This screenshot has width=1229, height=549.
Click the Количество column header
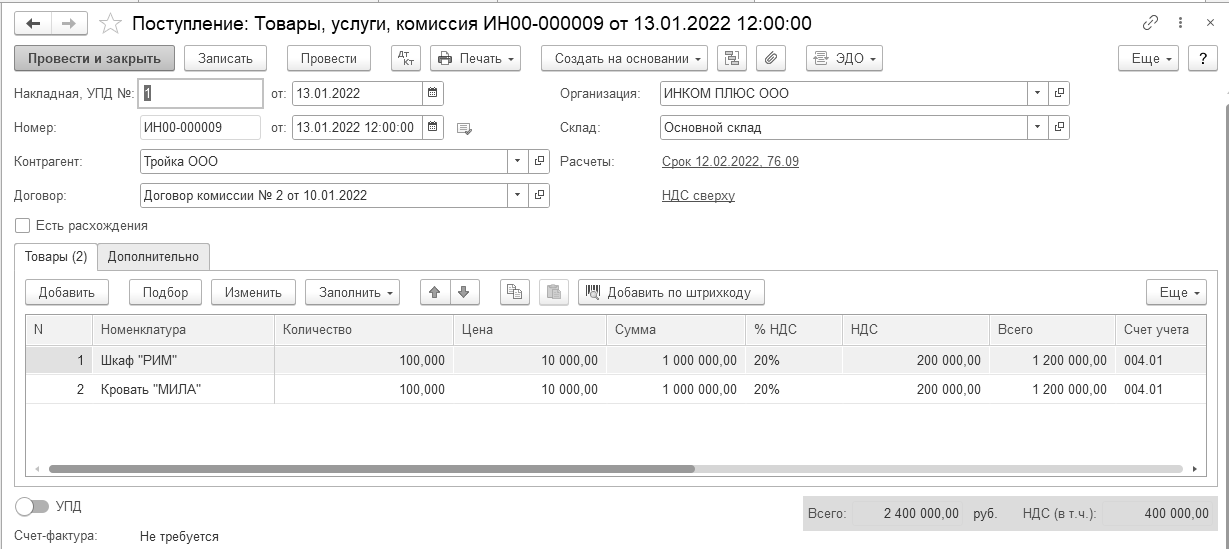(364, 329)
